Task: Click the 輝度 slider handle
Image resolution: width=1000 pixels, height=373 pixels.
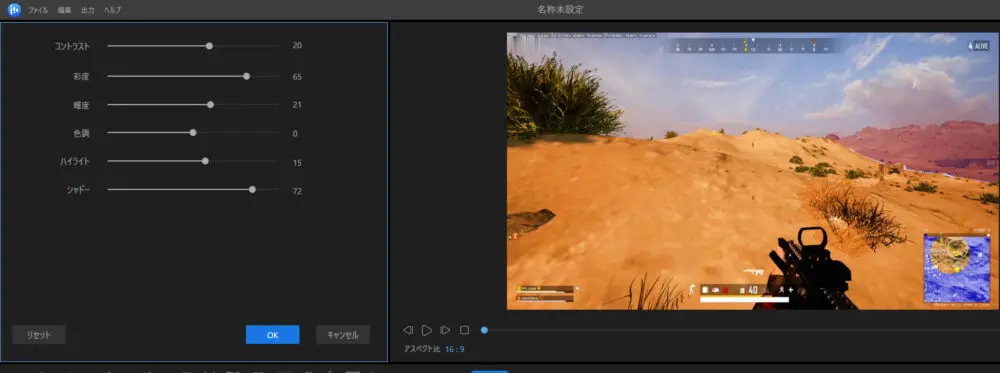Action: tap(210, 105)
